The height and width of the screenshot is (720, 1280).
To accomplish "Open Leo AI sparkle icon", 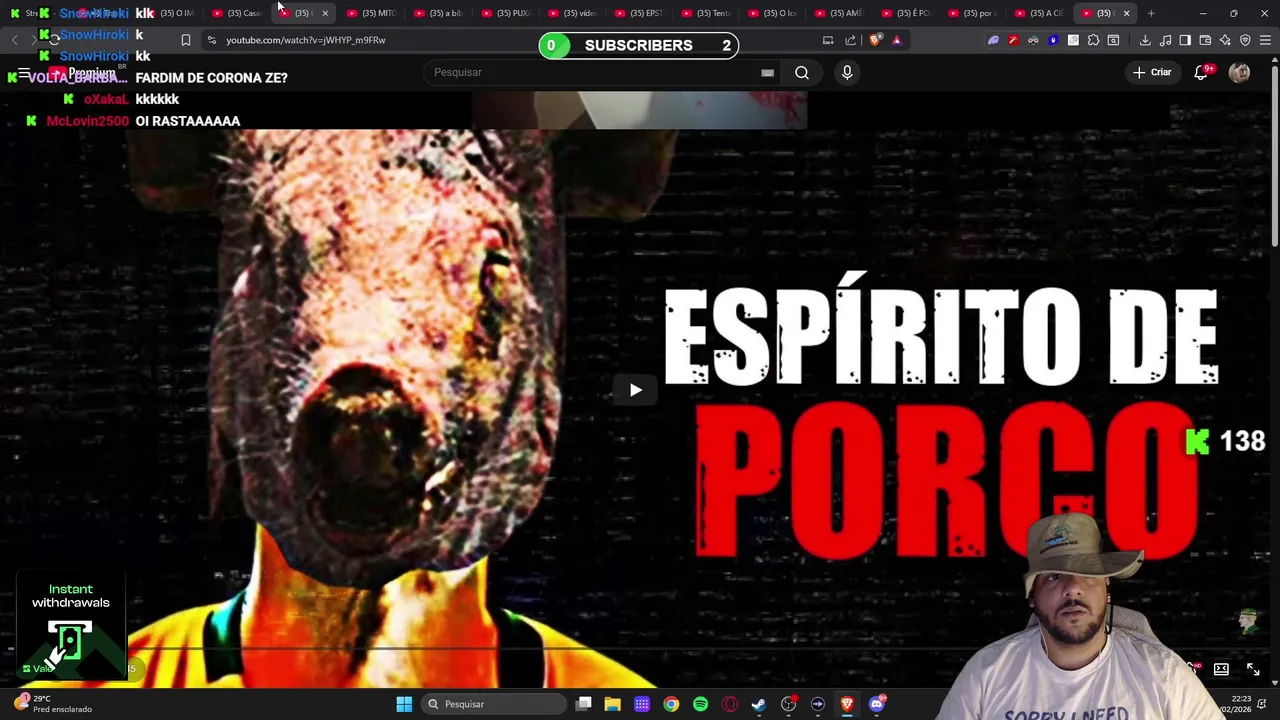I will tap(1225, 40).
